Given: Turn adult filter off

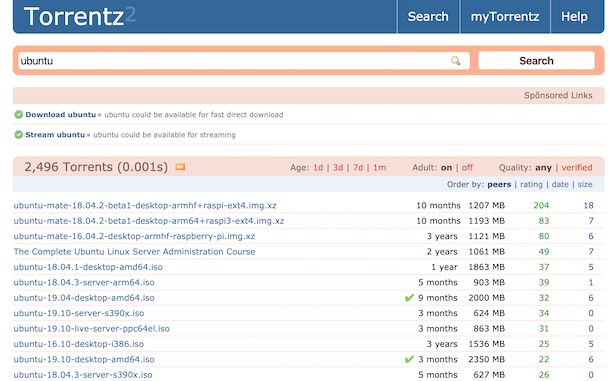Looking at the screenshot, I should pyautogui.click(x=467, y=167).
